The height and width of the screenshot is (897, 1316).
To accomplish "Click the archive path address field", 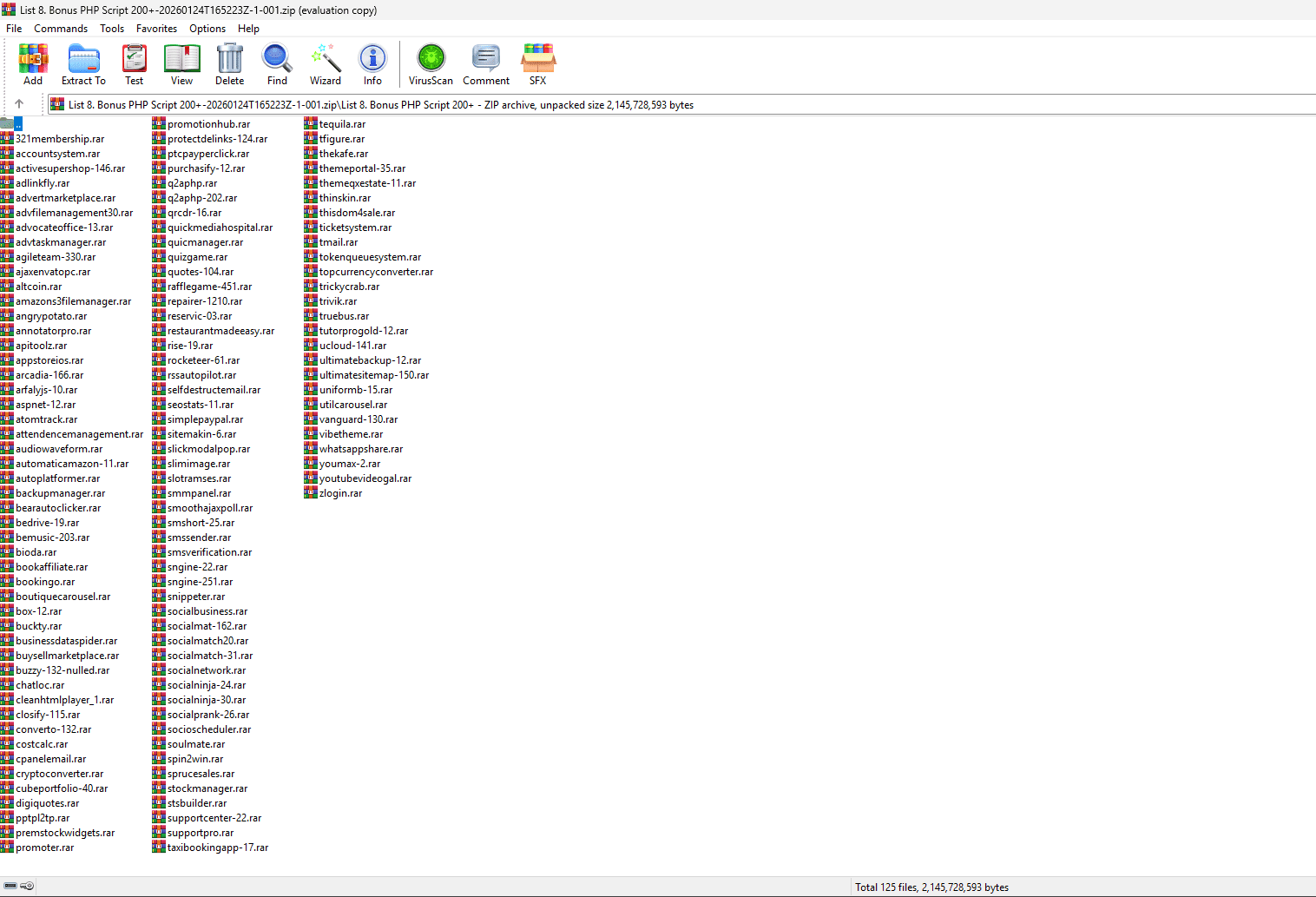I will (521, 105).
